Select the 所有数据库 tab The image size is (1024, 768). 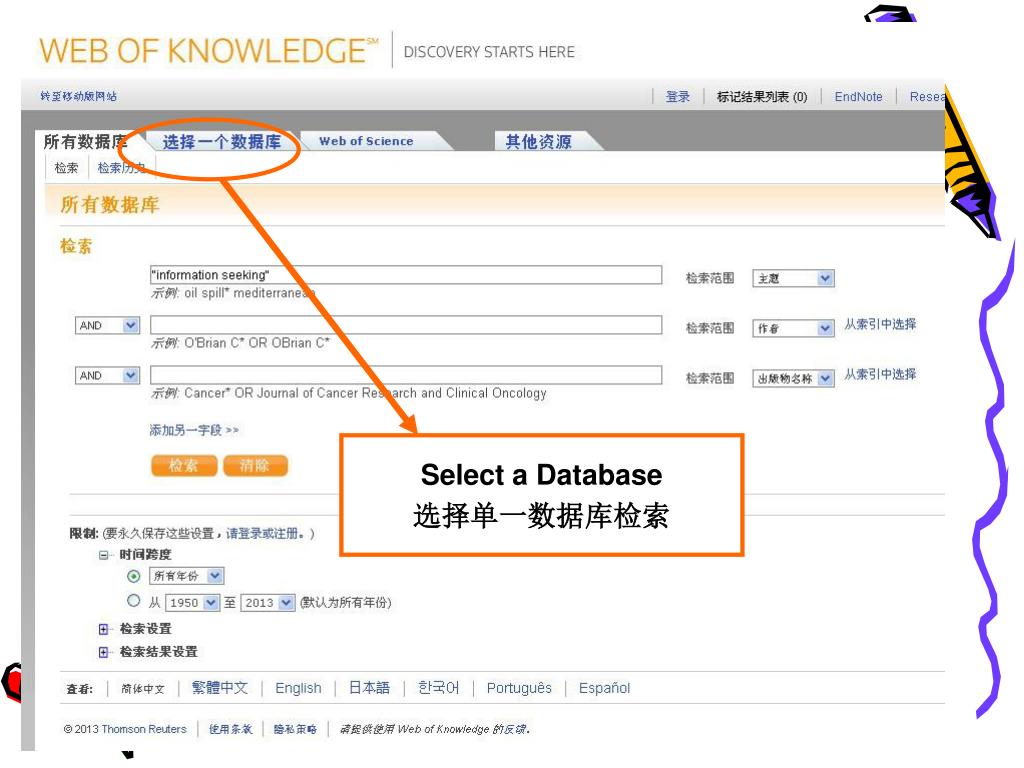tap(85, 141)
